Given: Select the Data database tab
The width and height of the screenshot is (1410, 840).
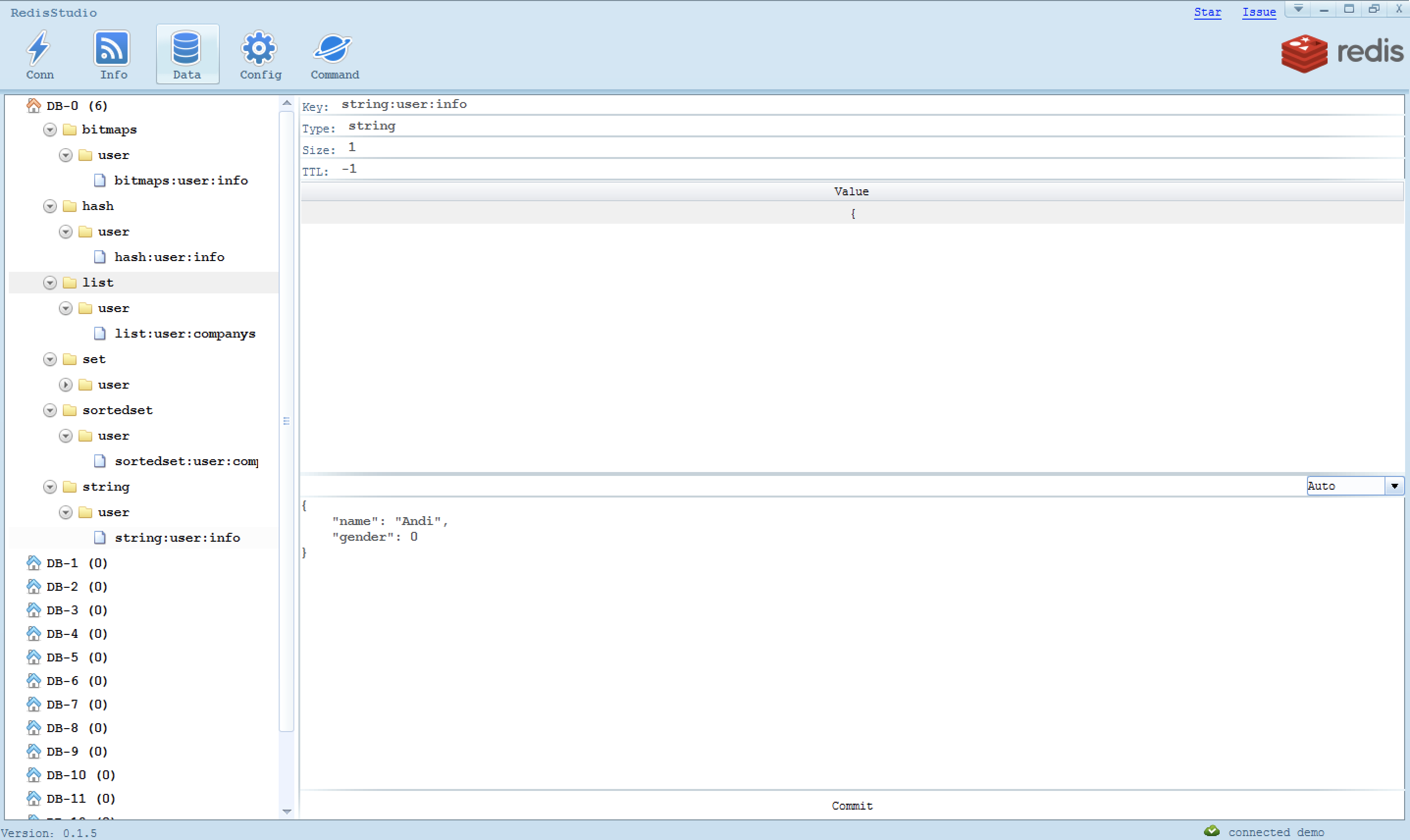Looking at the screenshot, I should [187, 55].
